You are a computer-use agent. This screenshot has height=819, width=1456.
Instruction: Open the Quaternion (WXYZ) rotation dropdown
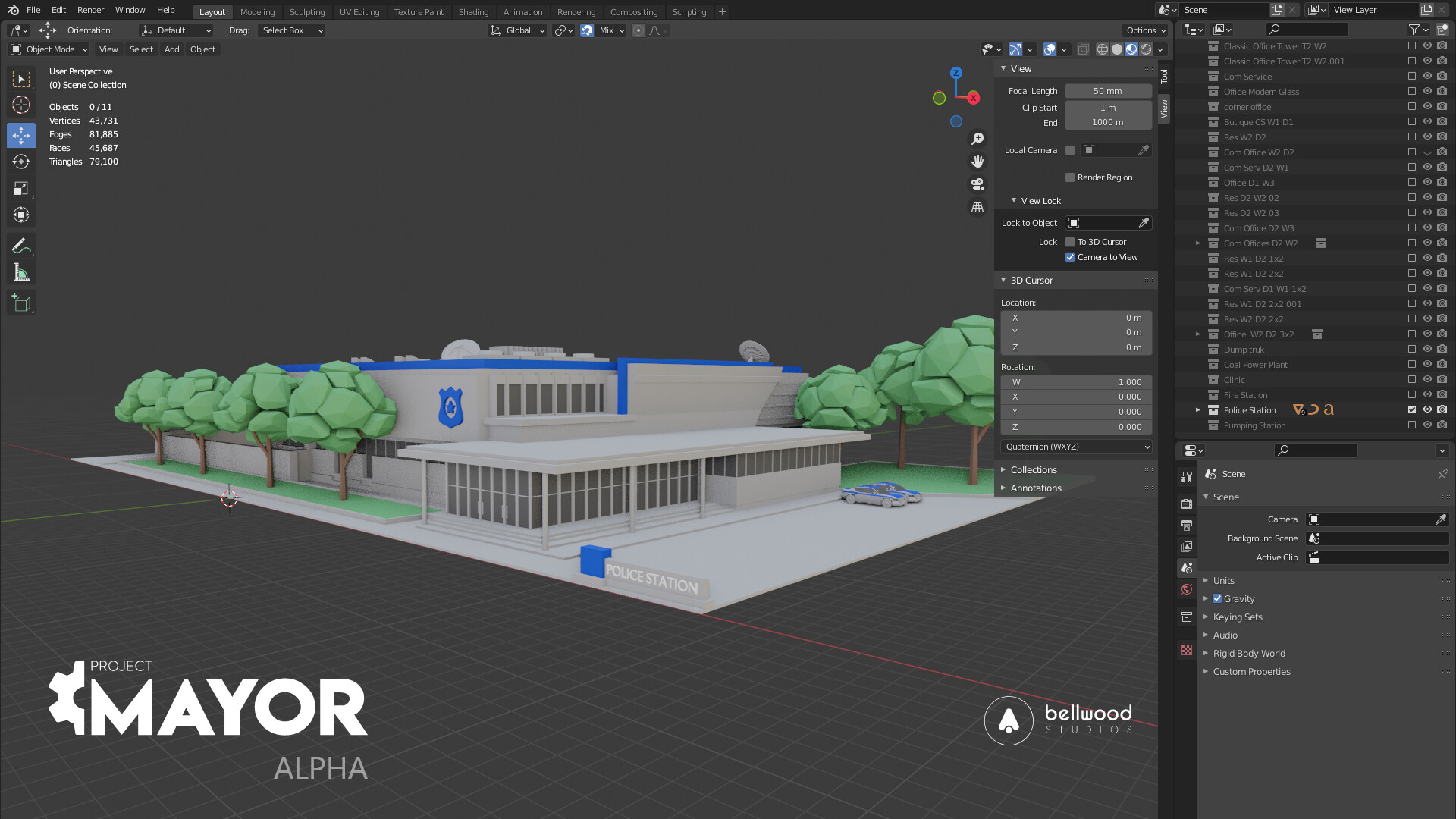coord(1076,447)
